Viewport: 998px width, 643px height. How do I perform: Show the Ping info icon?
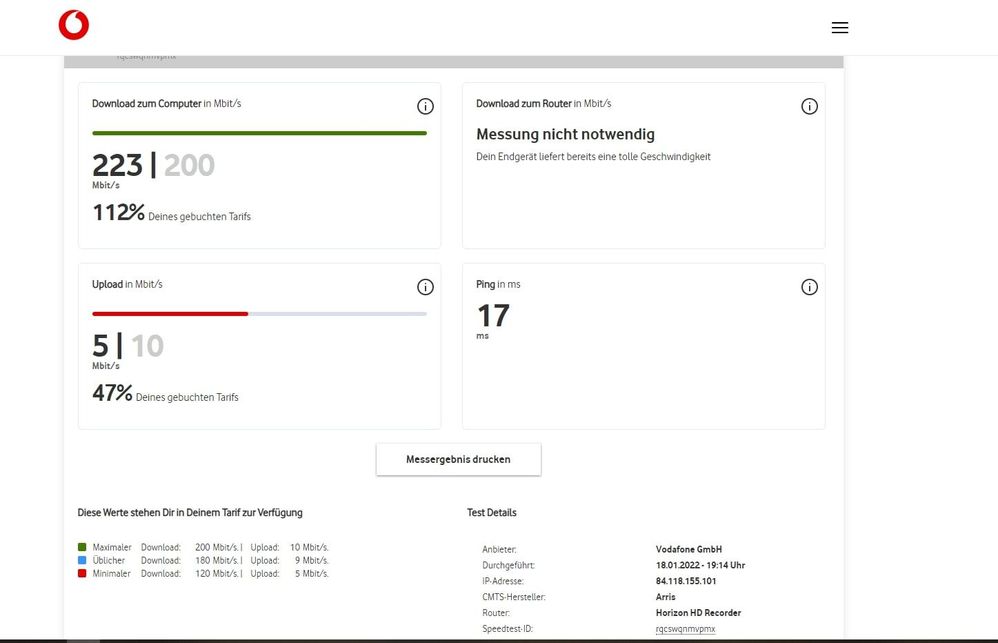click(810, 287)
